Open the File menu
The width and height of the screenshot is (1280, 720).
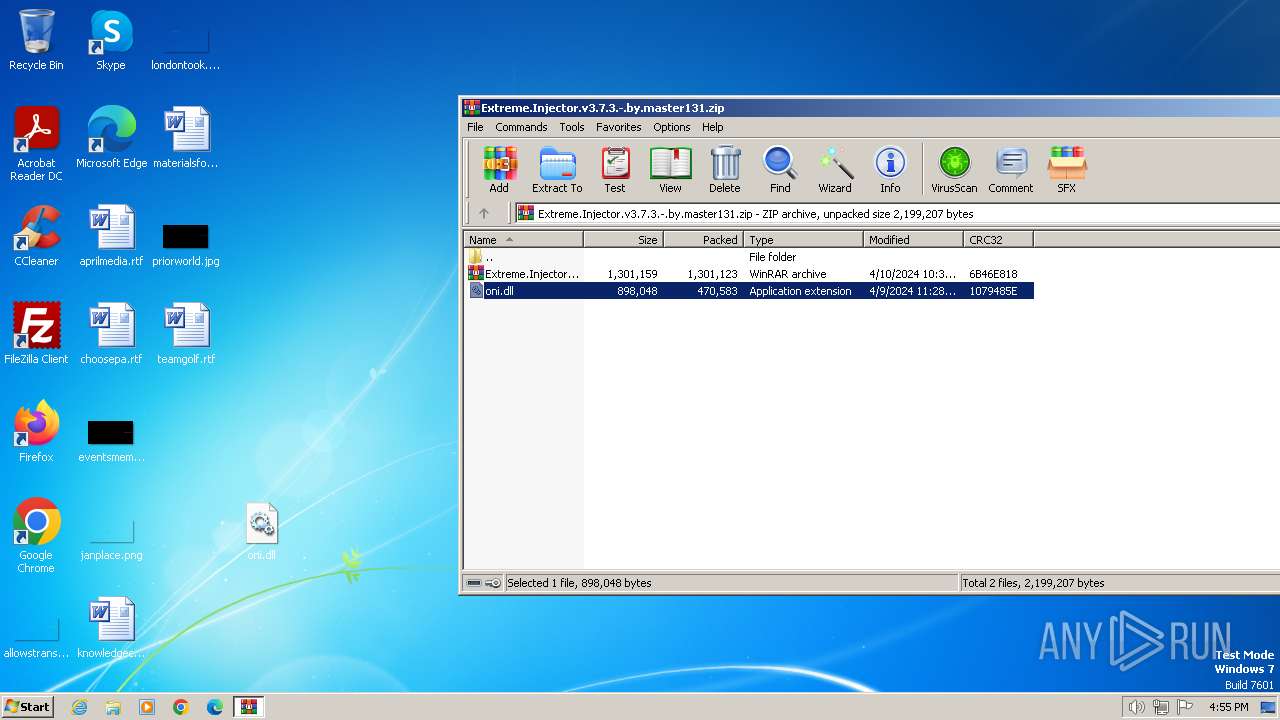point(475,127)
